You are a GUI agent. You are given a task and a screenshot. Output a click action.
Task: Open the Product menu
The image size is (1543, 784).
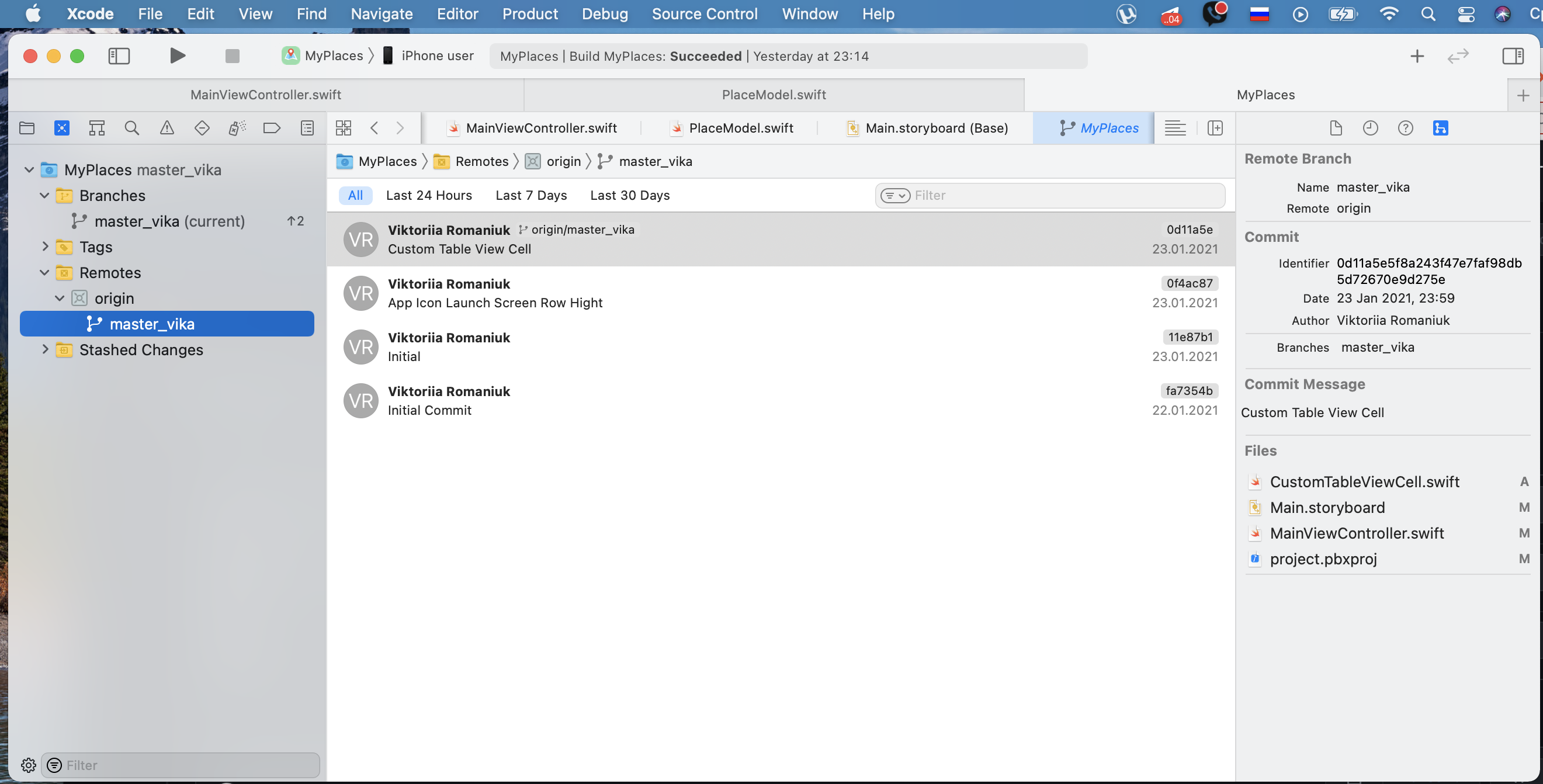tap(529, 14)
